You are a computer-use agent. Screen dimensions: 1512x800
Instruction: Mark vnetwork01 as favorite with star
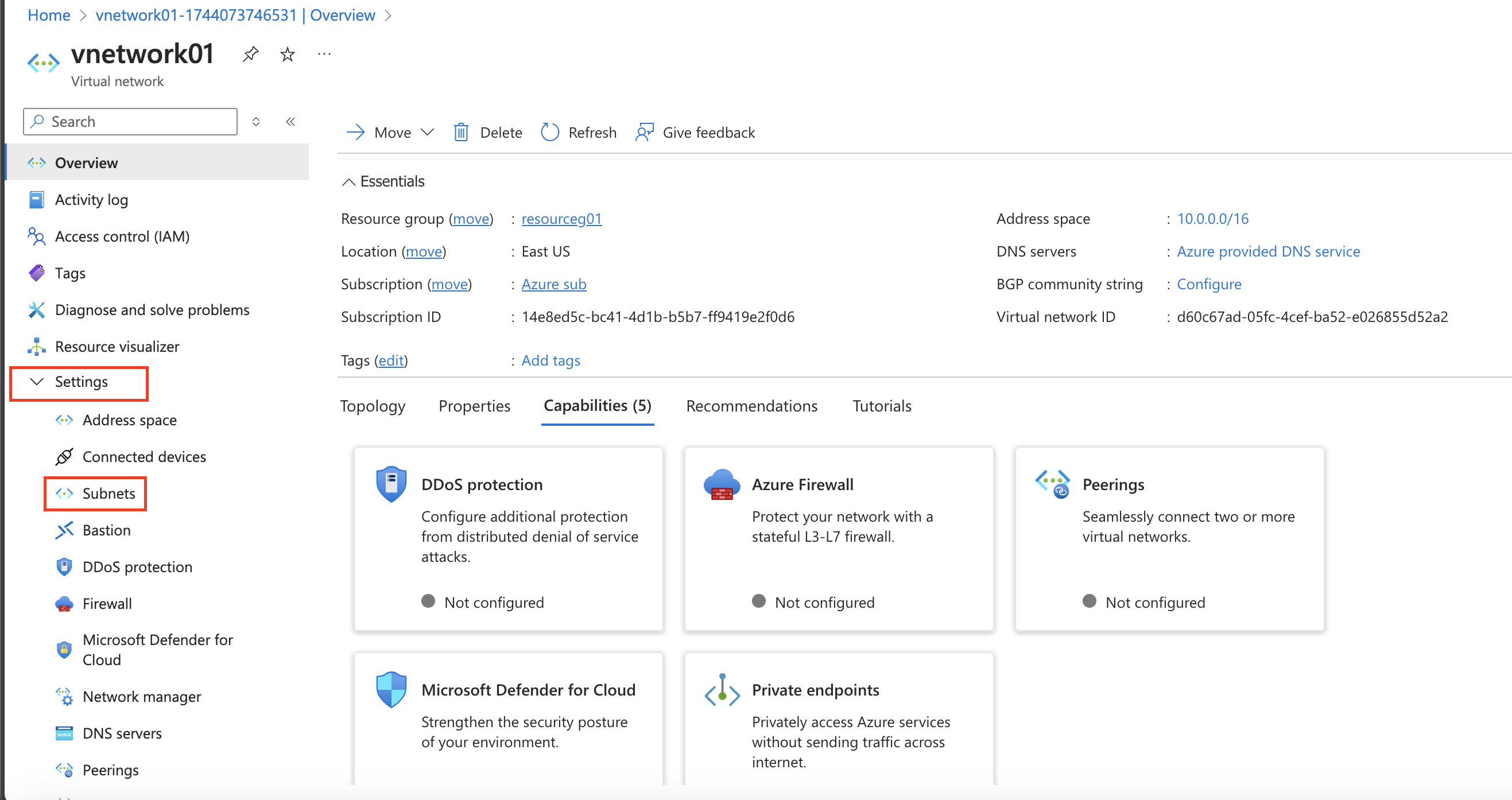pyautogui.click(x=287, y=55)
